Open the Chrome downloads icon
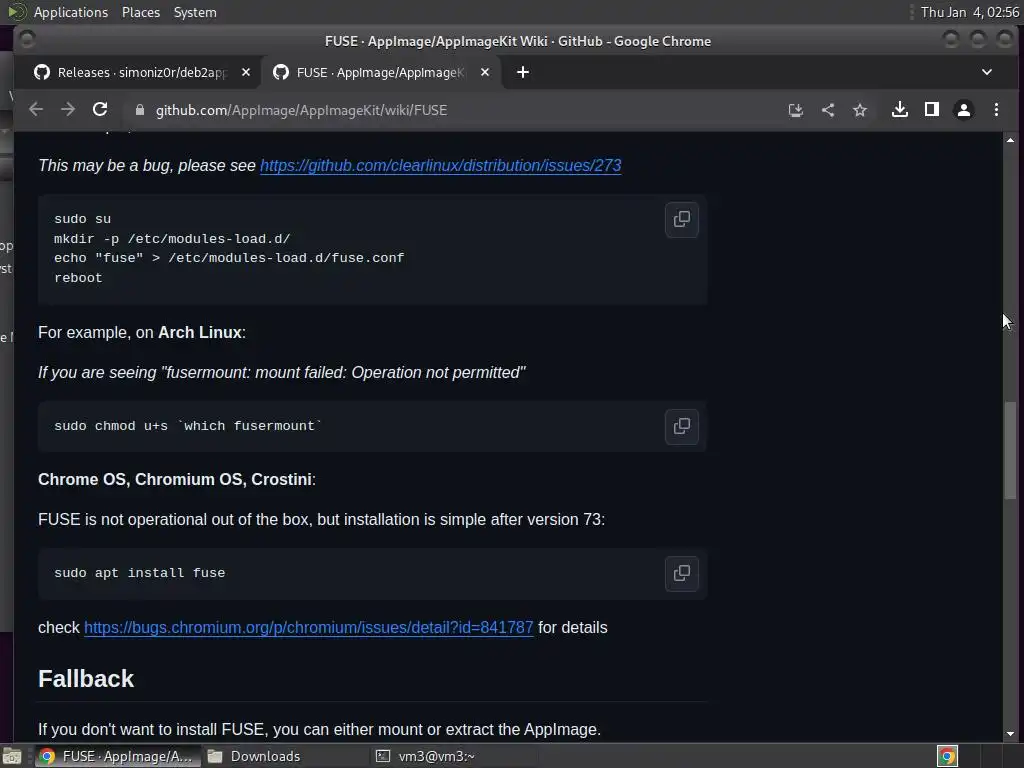The width and height of the screenshot is (1024, 768). click(900, 110)
